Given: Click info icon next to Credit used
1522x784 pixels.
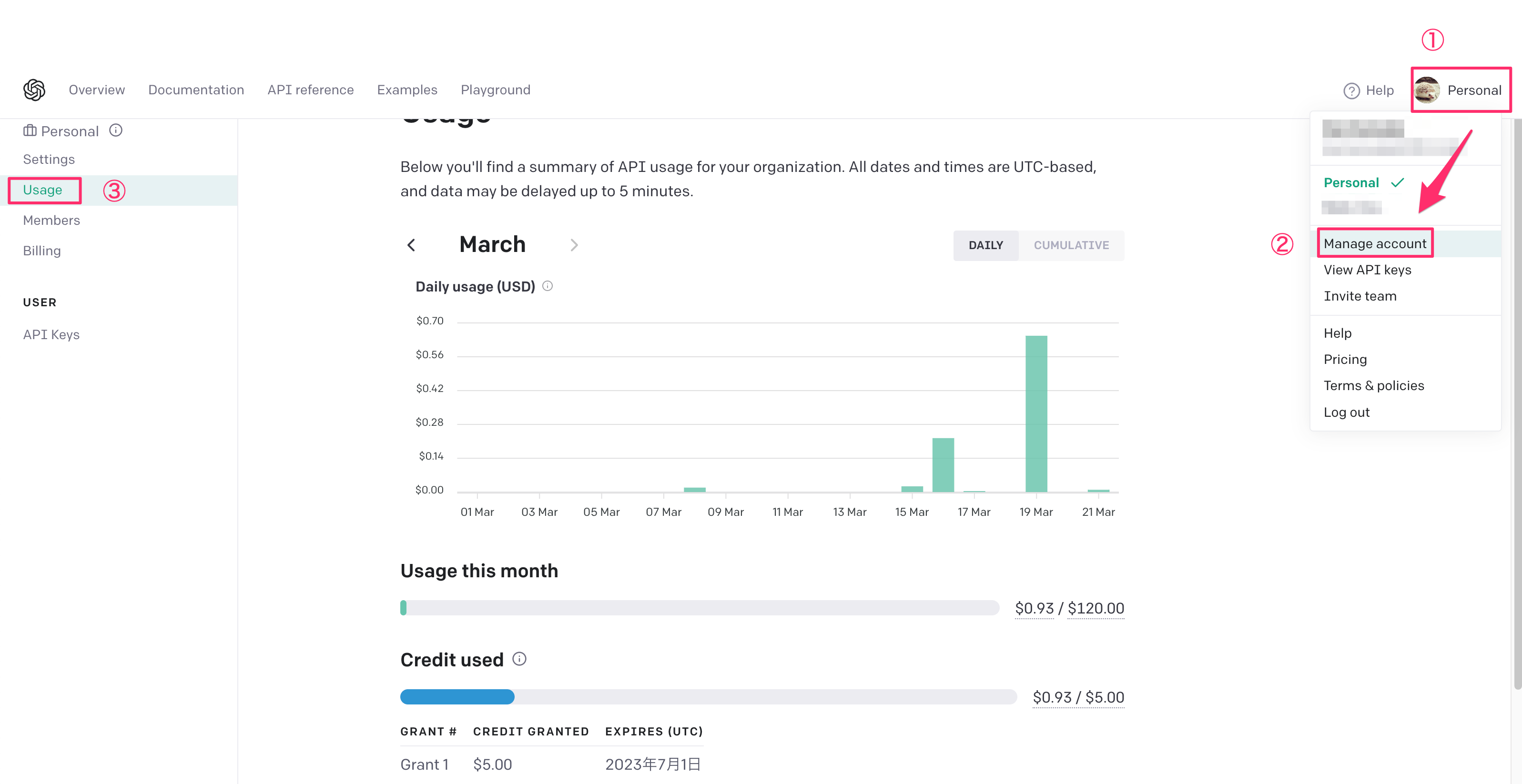Looking at the screenshot, I should (x=519, y=659).
